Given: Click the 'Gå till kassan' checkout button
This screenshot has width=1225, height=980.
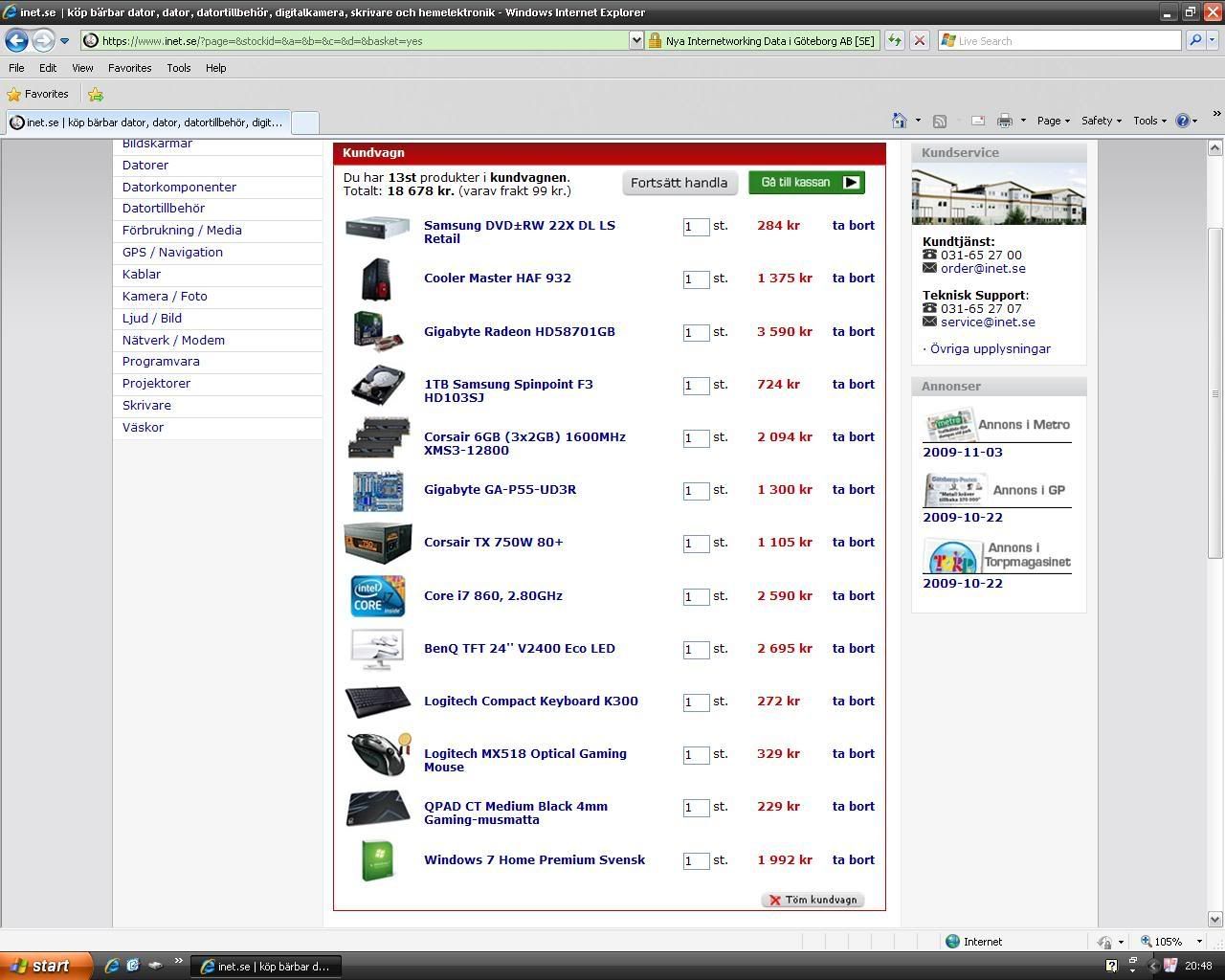Looking at the screenshot, I should click(x=806, y=182).
